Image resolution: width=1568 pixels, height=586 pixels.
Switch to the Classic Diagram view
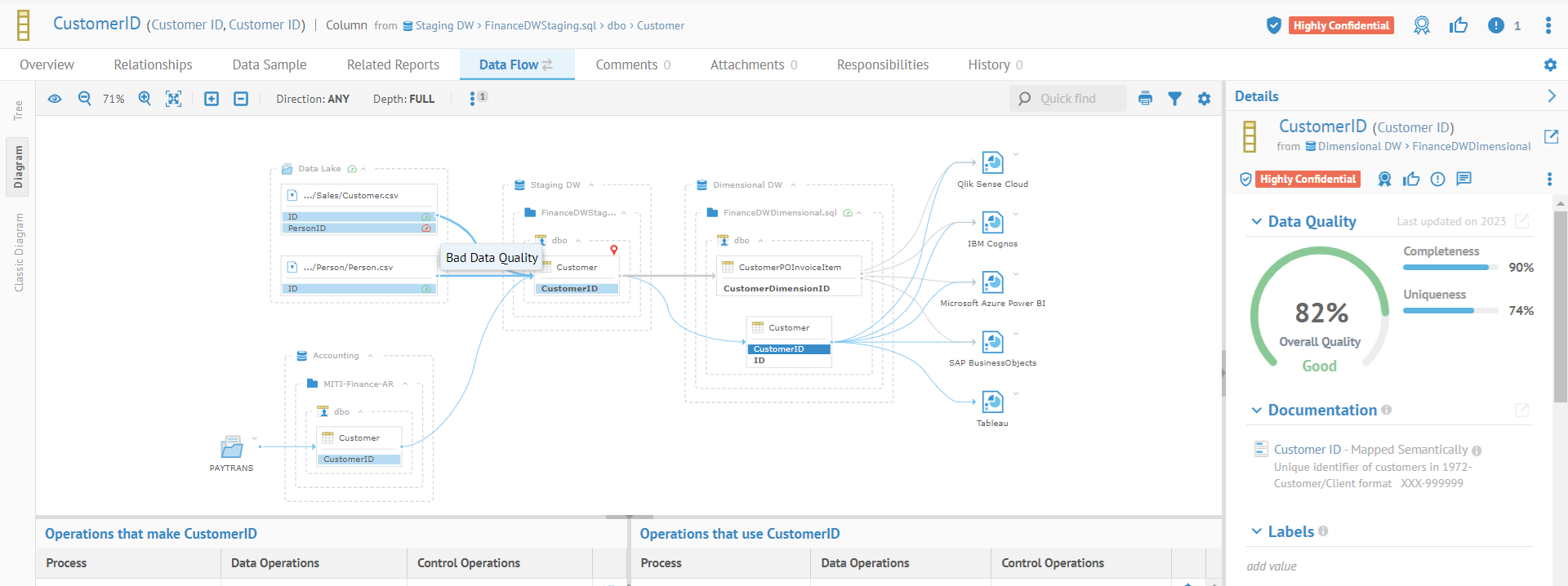[18, 252]
